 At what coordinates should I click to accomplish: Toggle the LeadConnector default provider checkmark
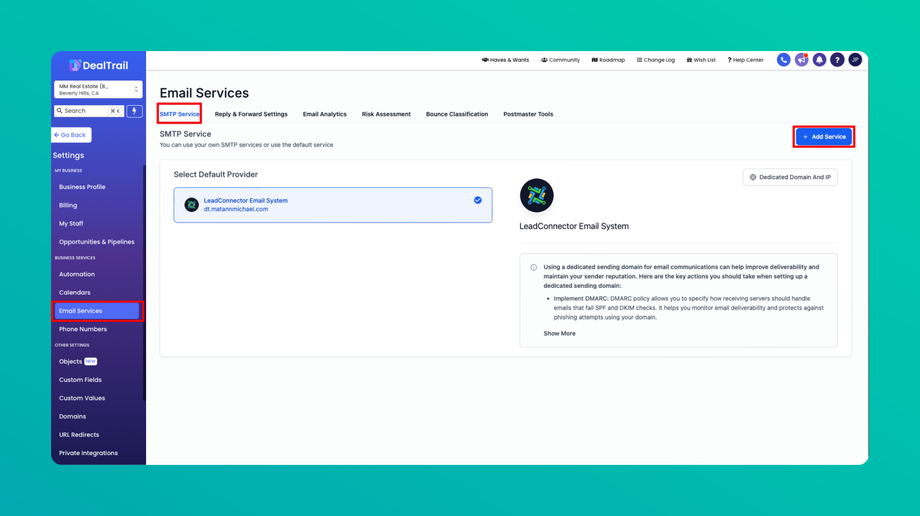(x=478, y=200)
